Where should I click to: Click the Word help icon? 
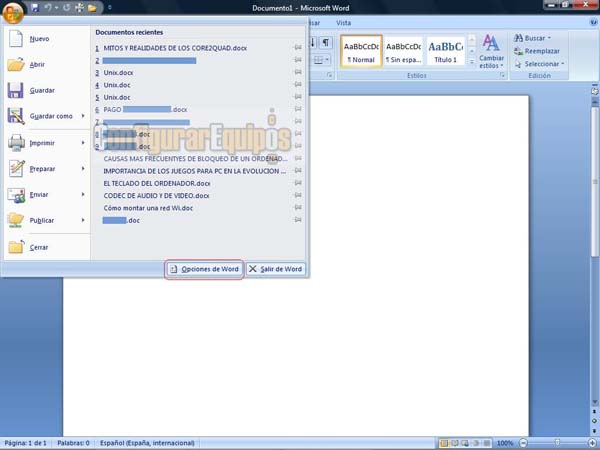[x=594, y=23]
